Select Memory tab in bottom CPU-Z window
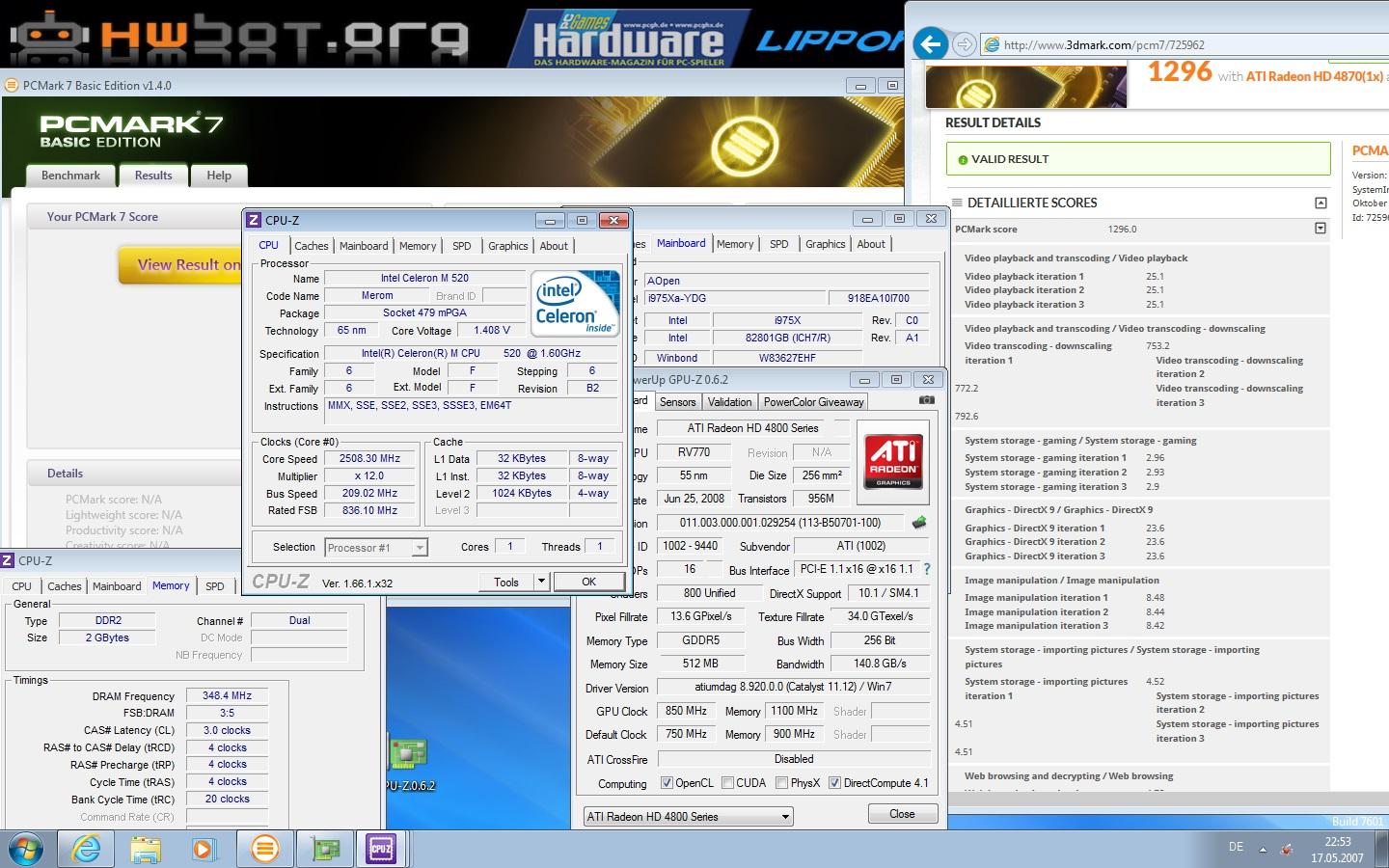Screen dimensions: 1389x868 (x=171, y=585)
